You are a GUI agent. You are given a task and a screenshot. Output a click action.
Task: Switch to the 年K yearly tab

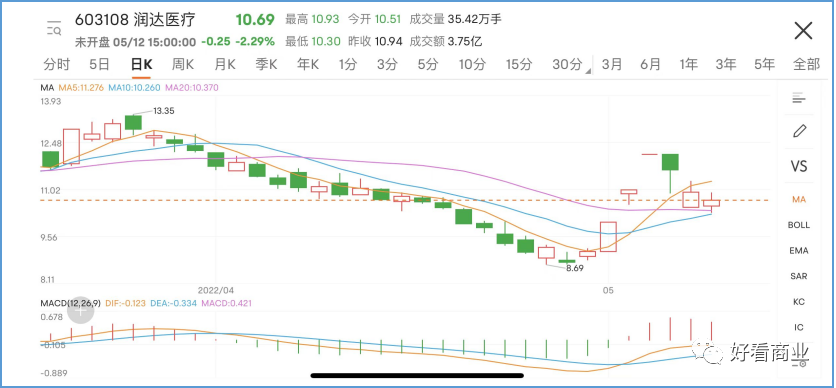(308, 65)
